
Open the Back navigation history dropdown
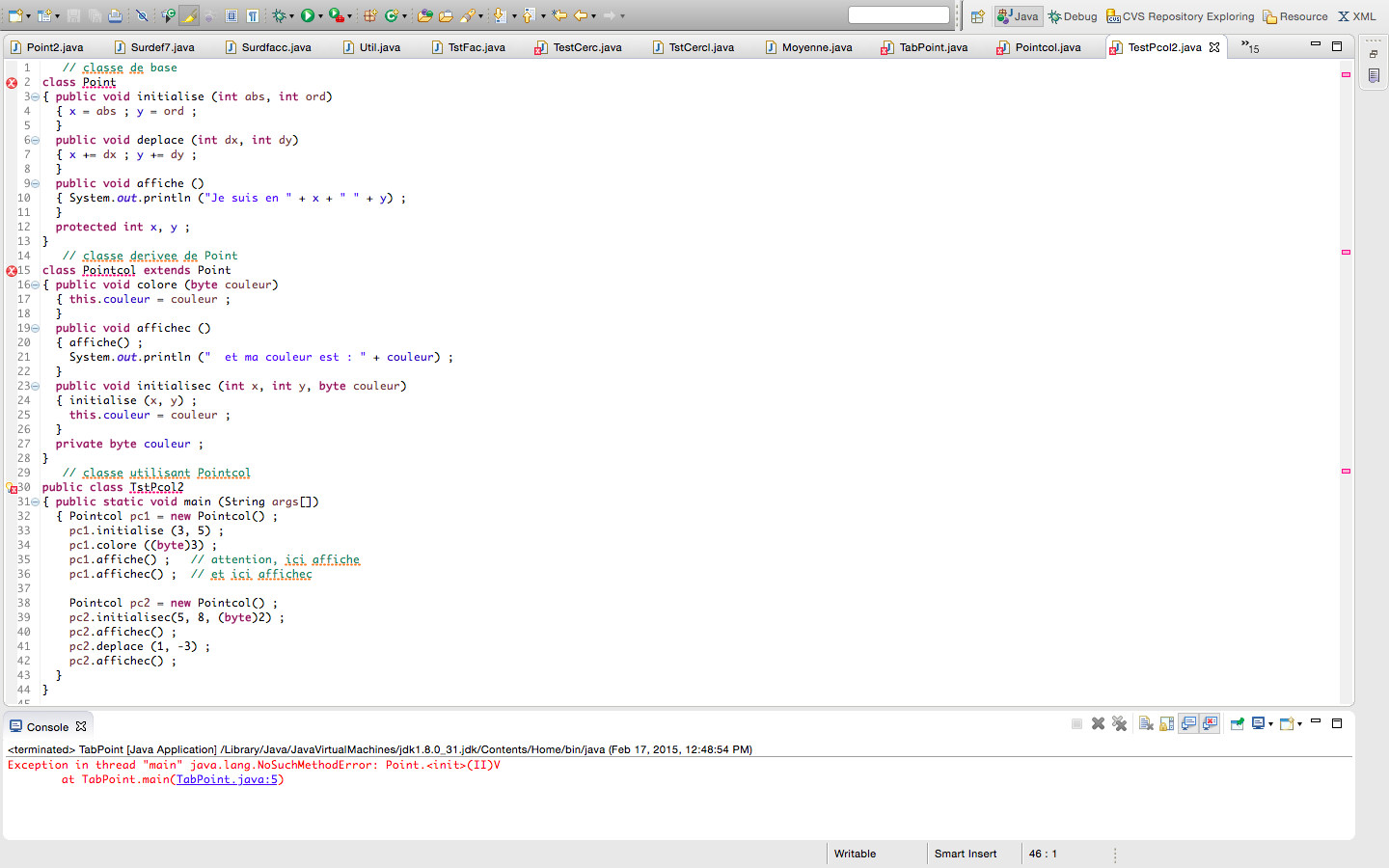point(593,16)
